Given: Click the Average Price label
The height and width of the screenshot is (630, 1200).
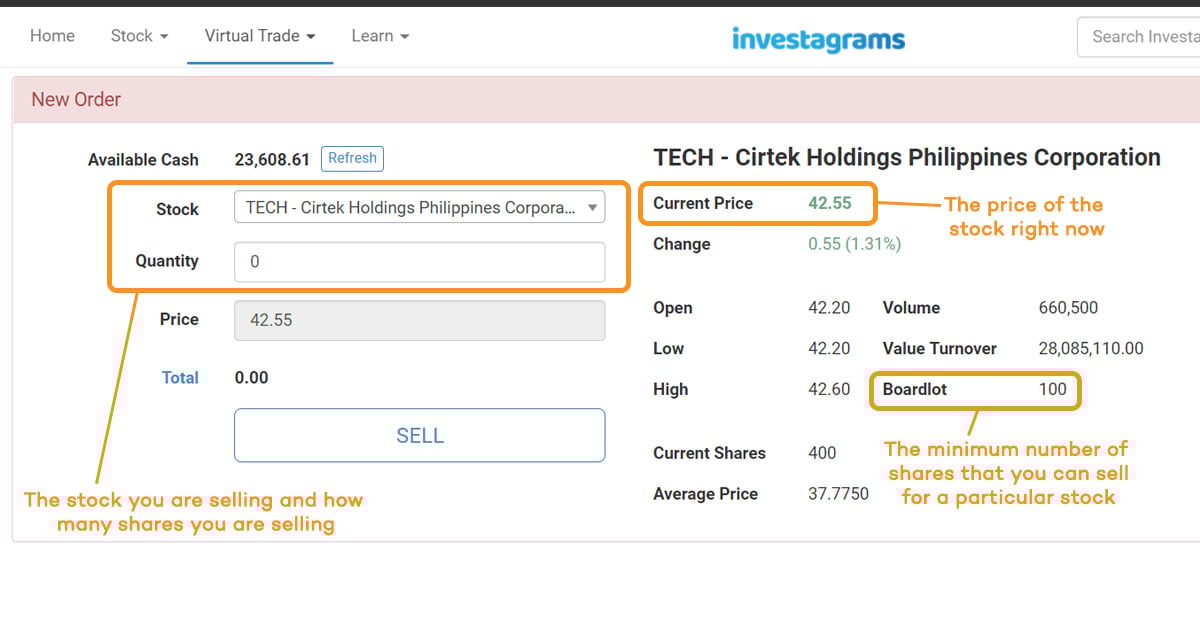Looking at the screenshot, I should click(705, 494).
